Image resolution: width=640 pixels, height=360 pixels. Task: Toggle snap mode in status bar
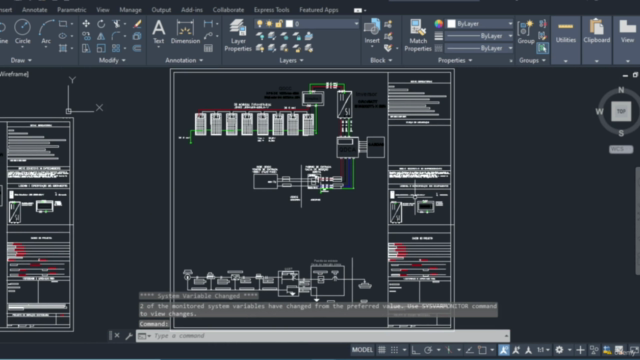(x=394, y=350)
